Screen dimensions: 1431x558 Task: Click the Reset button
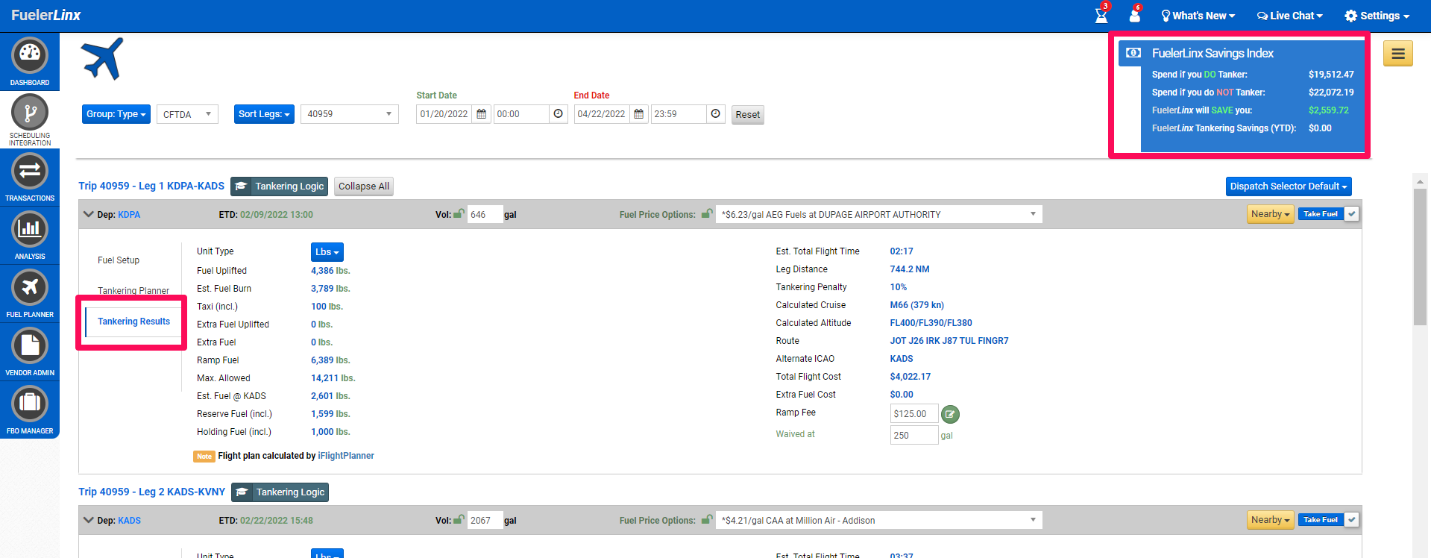click(x=748, y=114)
